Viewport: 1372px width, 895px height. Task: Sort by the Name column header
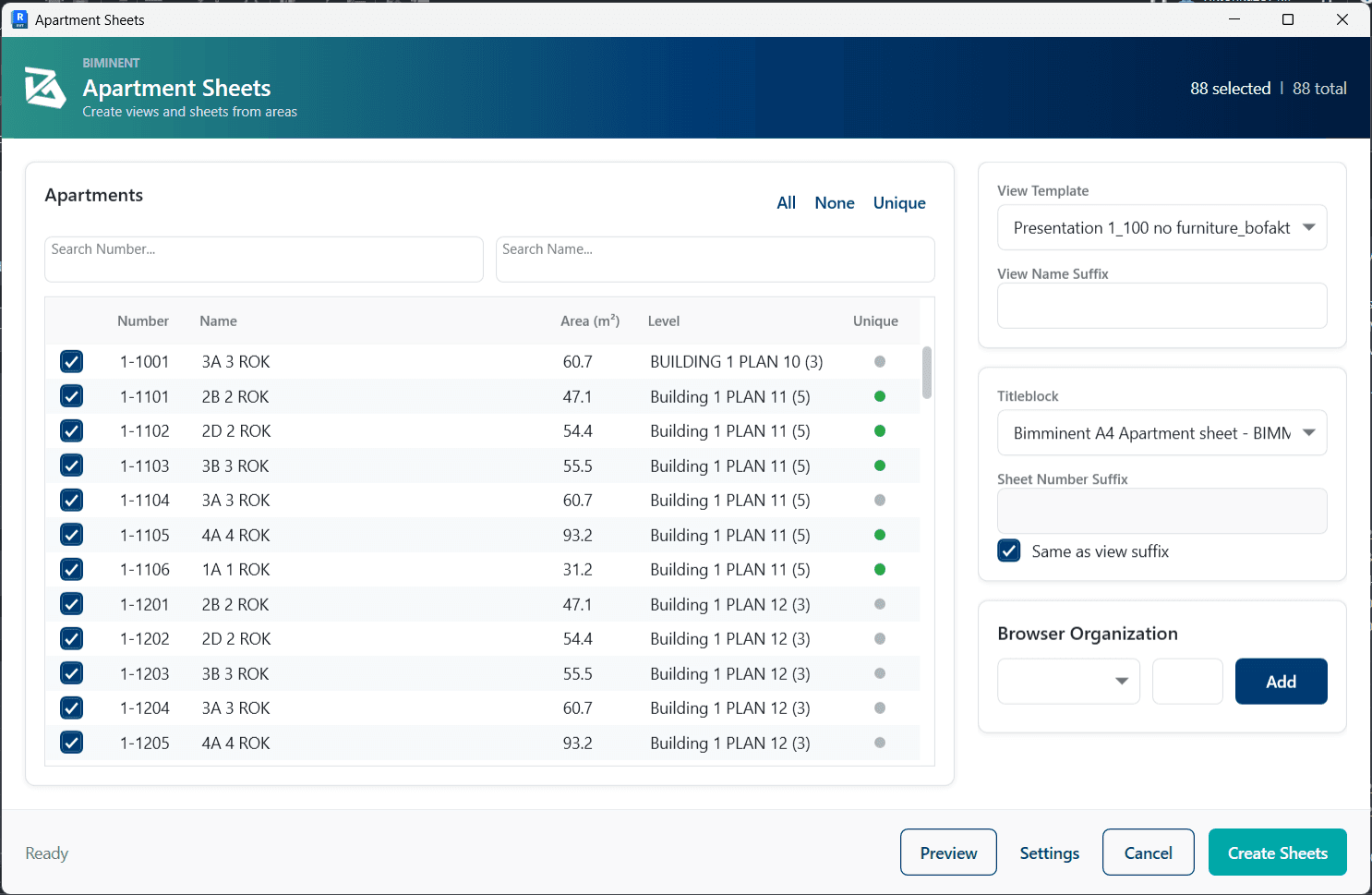point(219,321)
